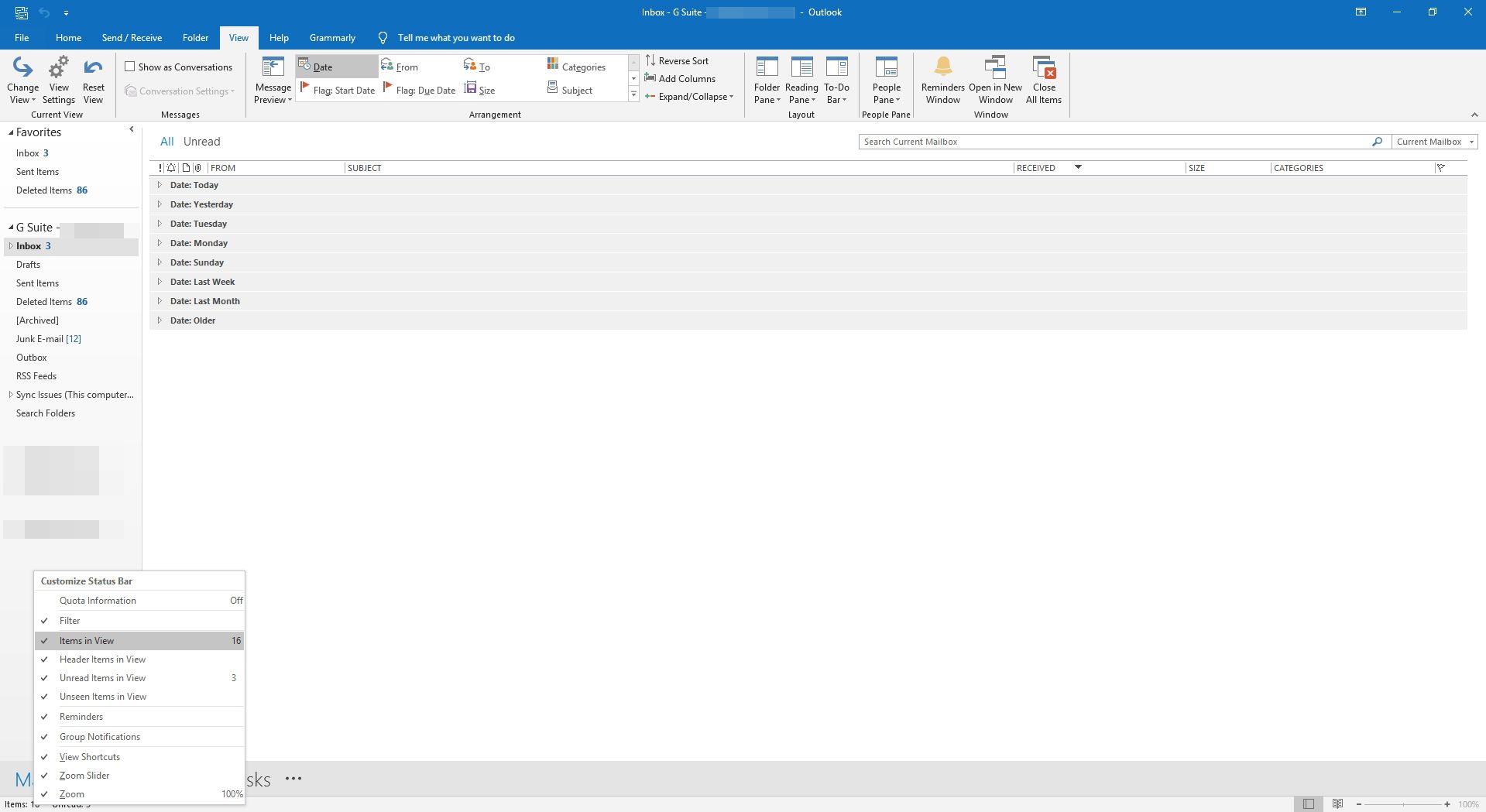Open the Change View options
The width and height of the screenshot is (1486, 812).
[22, 80]
